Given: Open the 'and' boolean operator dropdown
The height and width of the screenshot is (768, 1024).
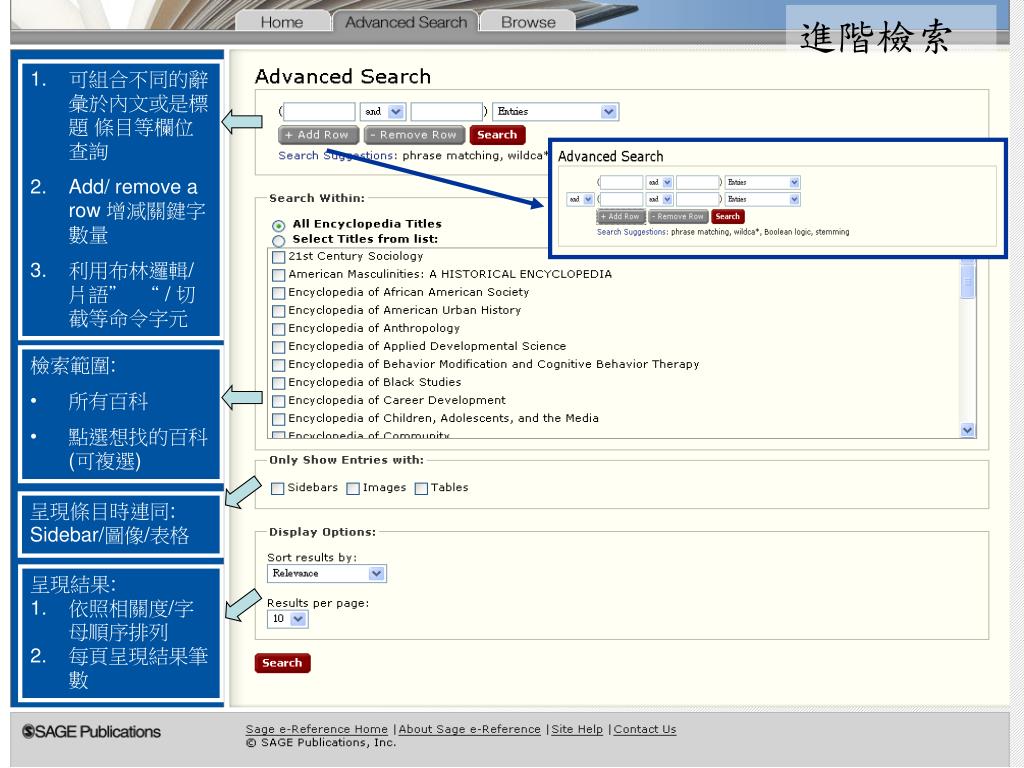Looking at the screenshot, I should click(x=383, y=112).
